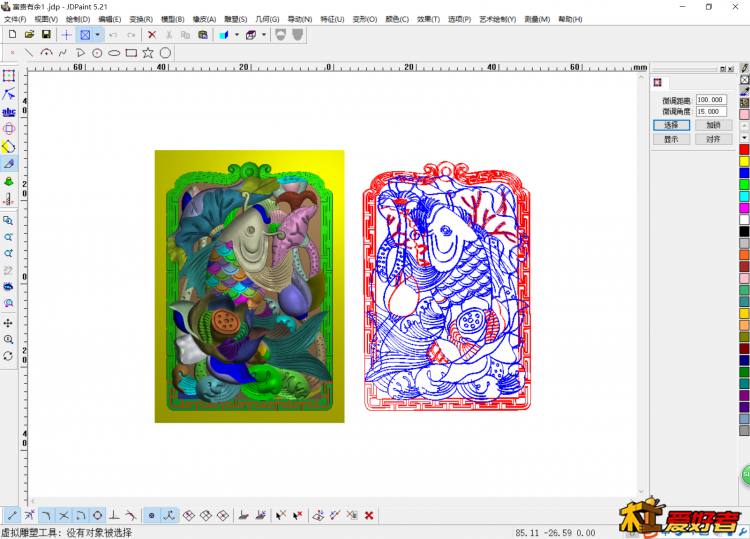Click the red X delete icon in the top toolbar
This screenshot has width=750, height=539.
(152, 34)
